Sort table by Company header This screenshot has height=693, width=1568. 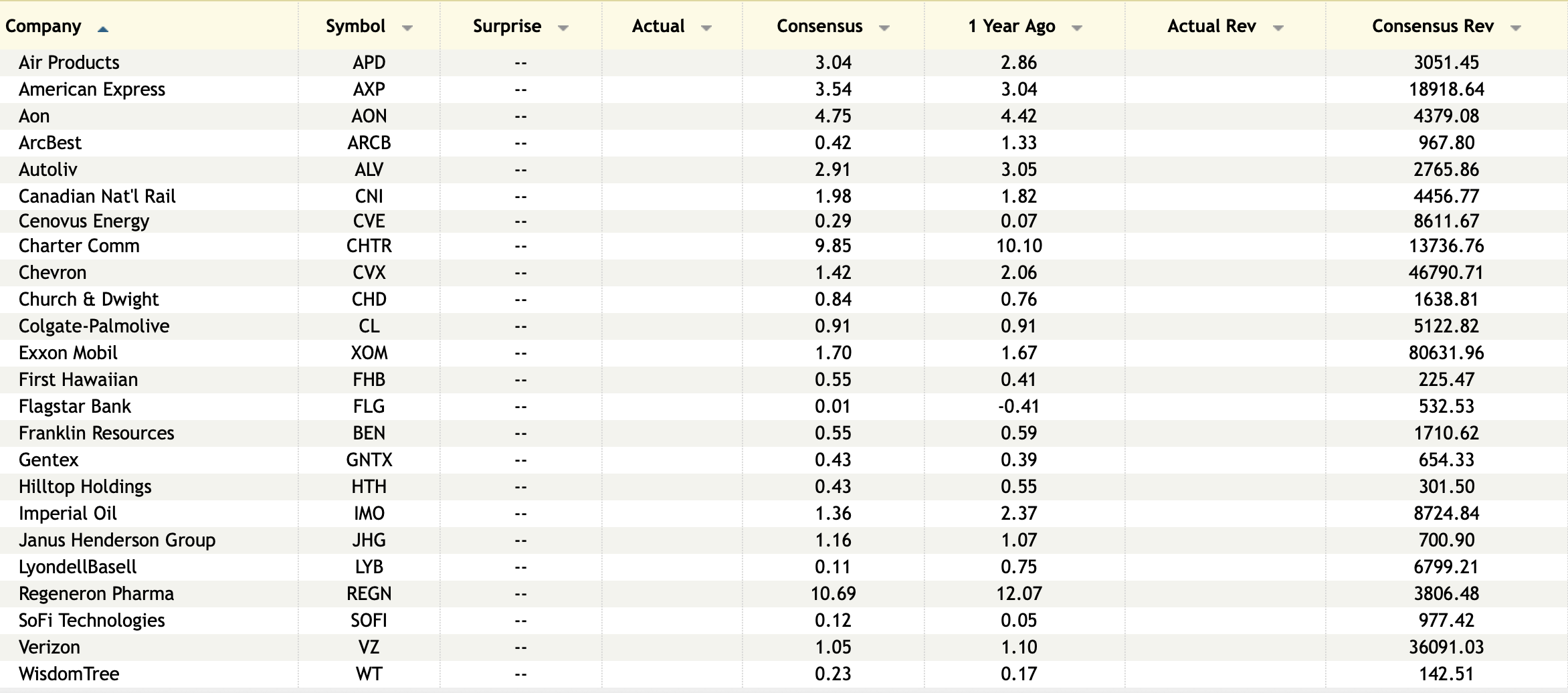[43, 26]
